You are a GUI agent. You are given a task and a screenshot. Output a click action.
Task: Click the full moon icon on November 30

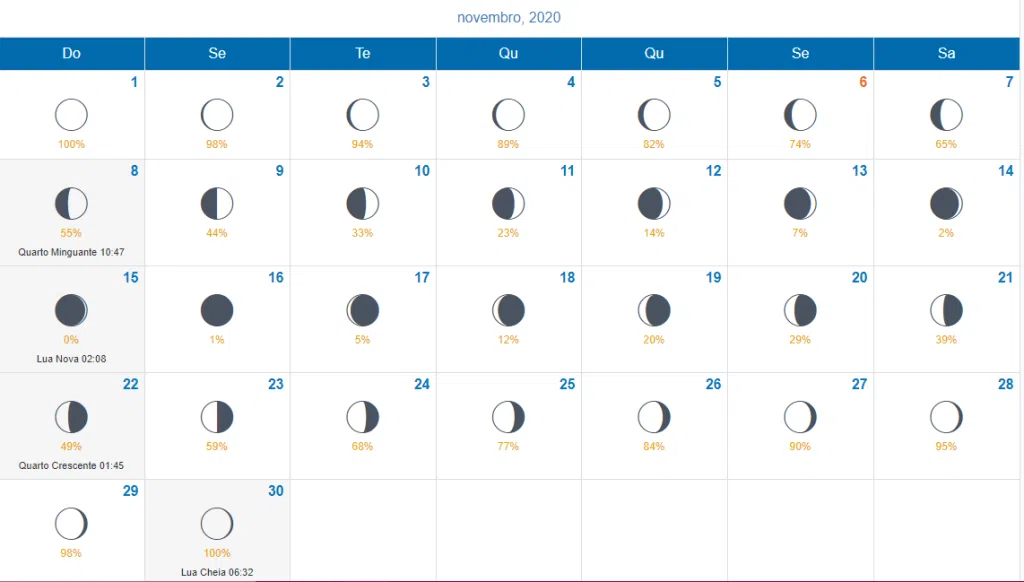point(217,523)
